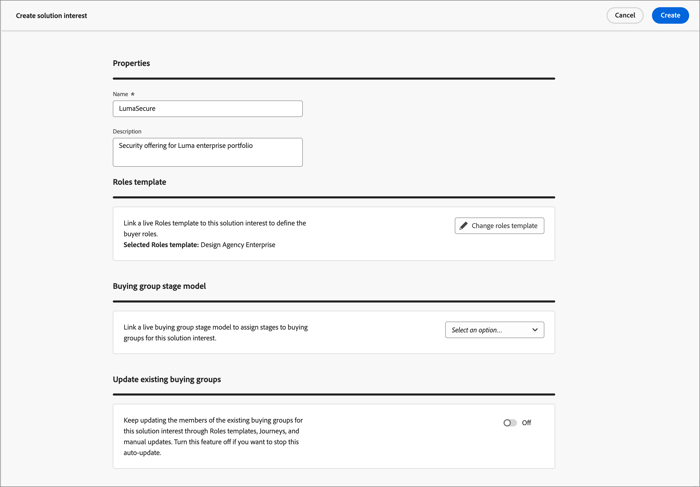Click the Update existing buying groups heading
Image resolution: width=700 pixels, height=487 pixels.
167,379
